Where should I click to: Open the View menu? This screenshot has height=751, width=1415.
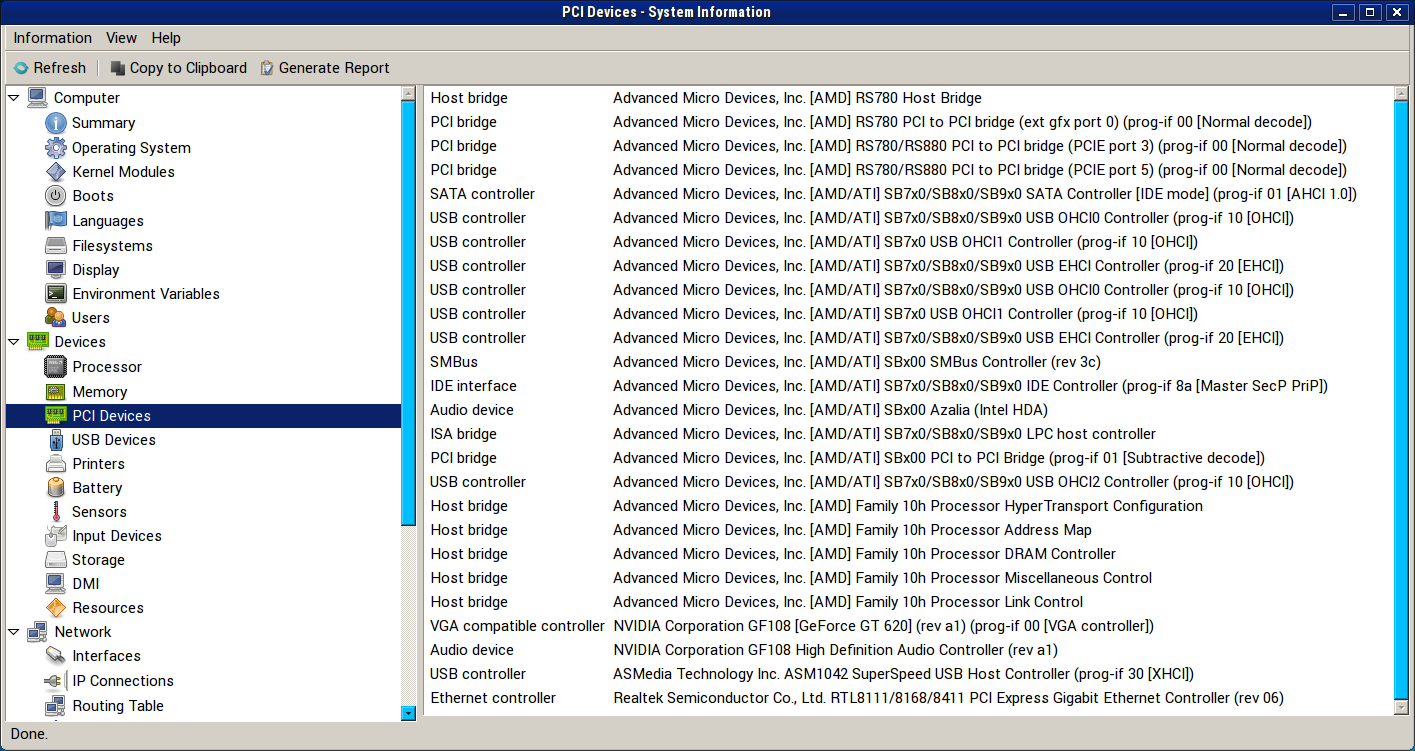121,38
